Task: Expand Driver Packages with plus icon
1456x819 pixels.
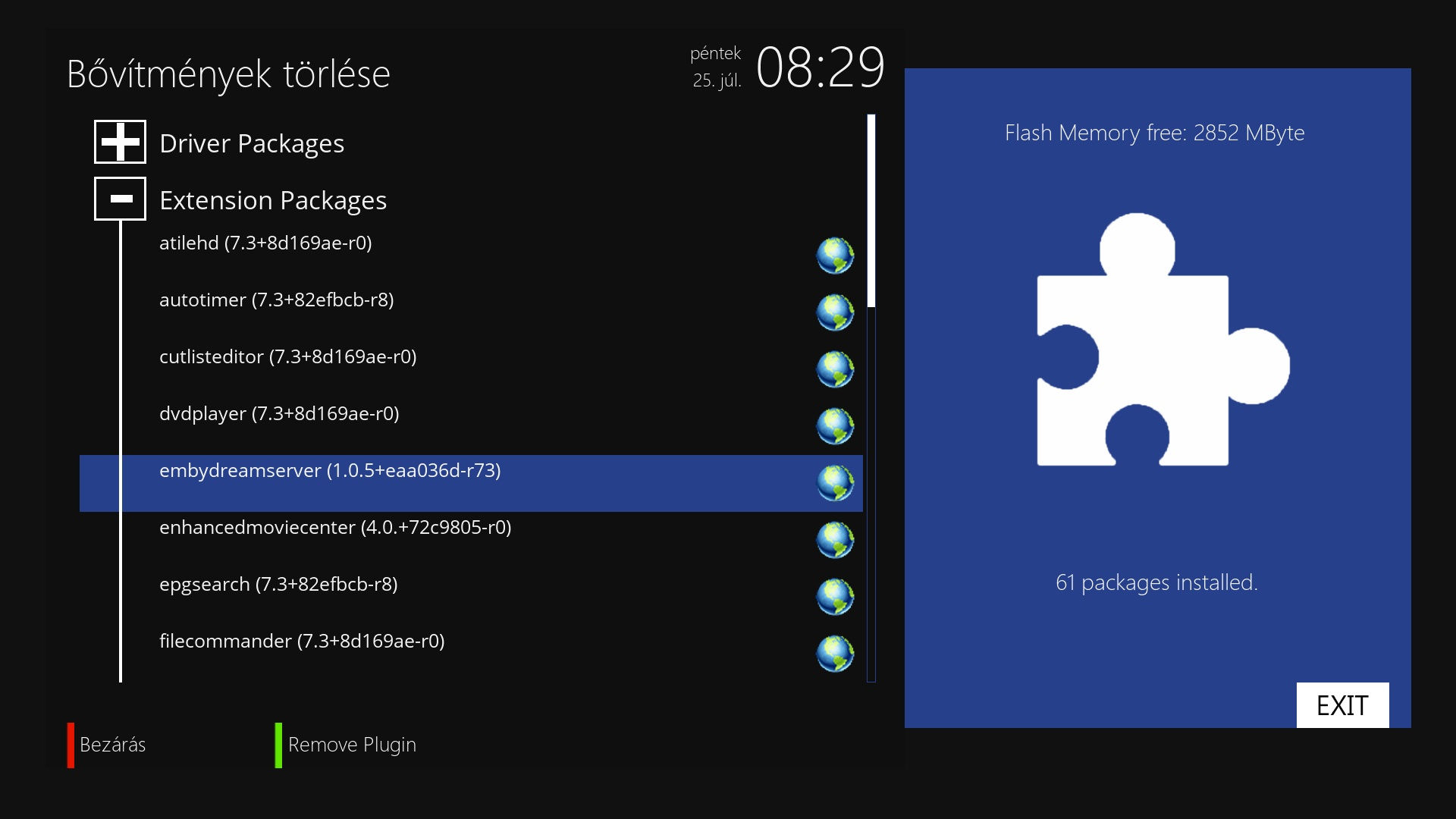Action: 120,142
